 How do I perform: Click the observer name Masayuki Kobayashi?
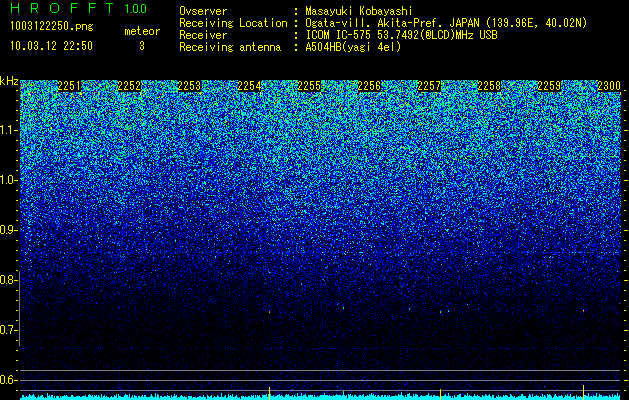click(x=359, y=11)
